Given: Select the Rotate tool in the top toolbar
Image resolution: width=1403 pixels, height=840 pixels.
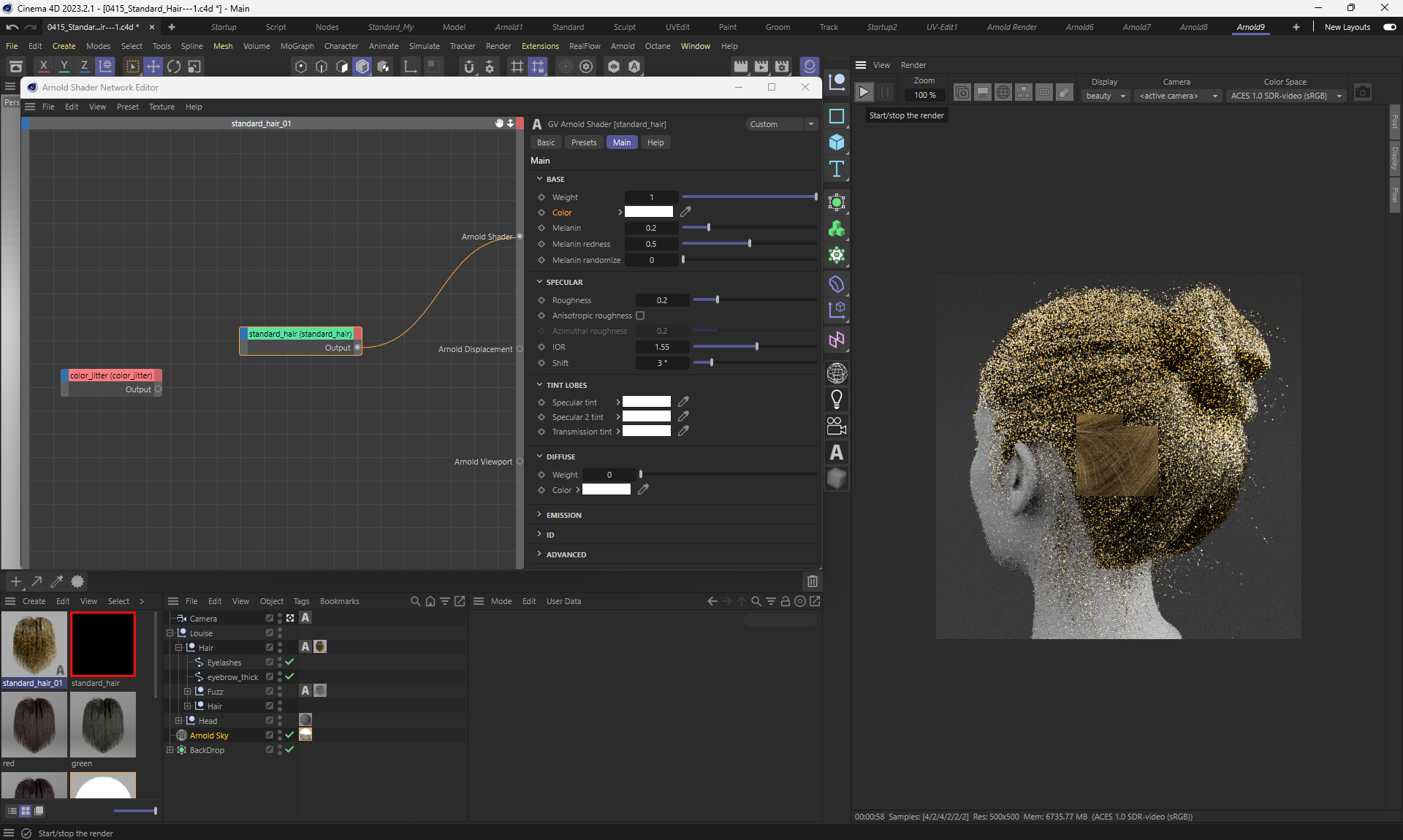Looking at the screenshot, I should coord(174,66).
